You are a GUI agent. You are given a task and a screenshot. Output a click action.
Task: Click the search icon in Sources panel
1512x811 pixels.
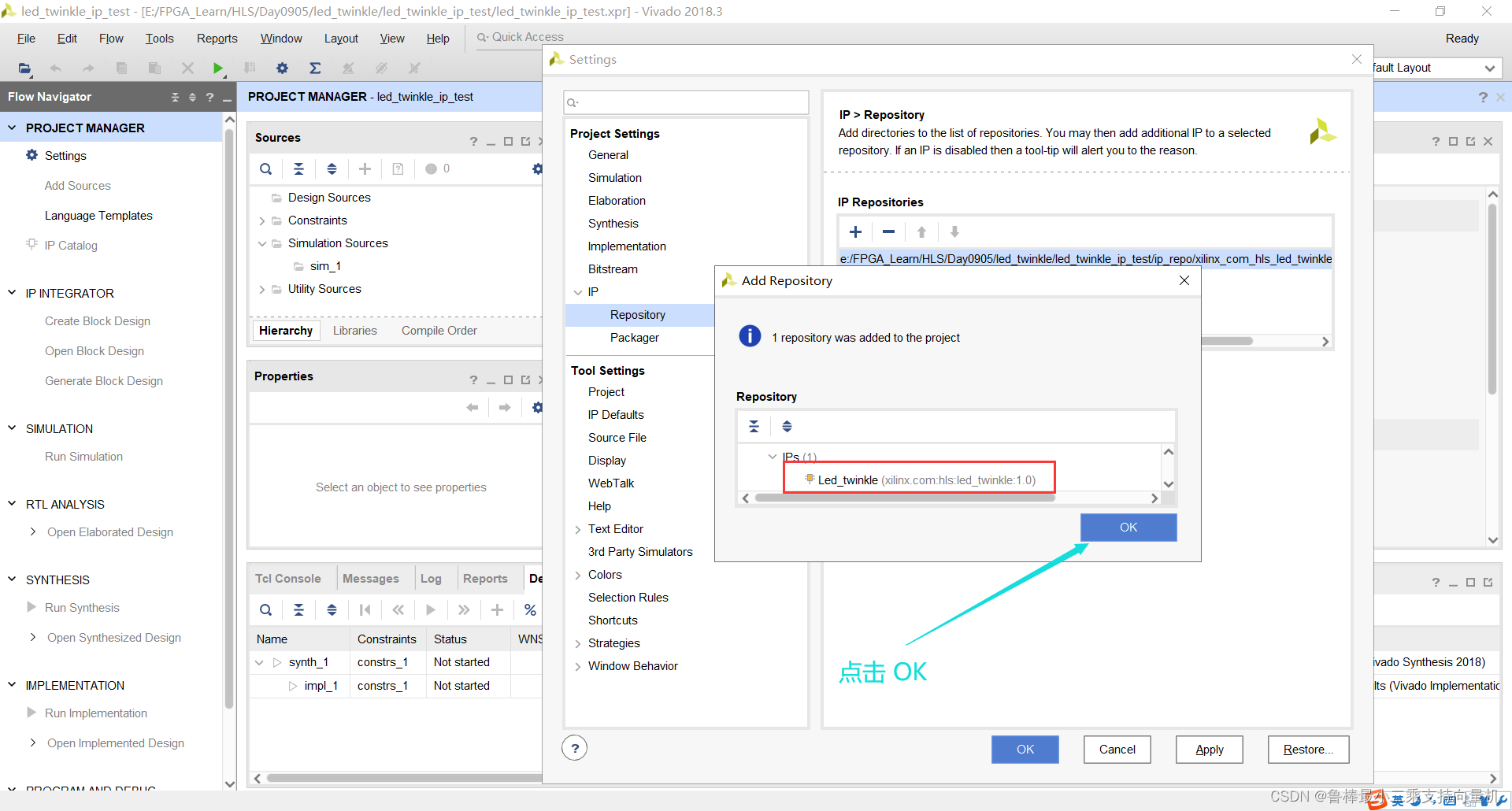click(266, 168)
